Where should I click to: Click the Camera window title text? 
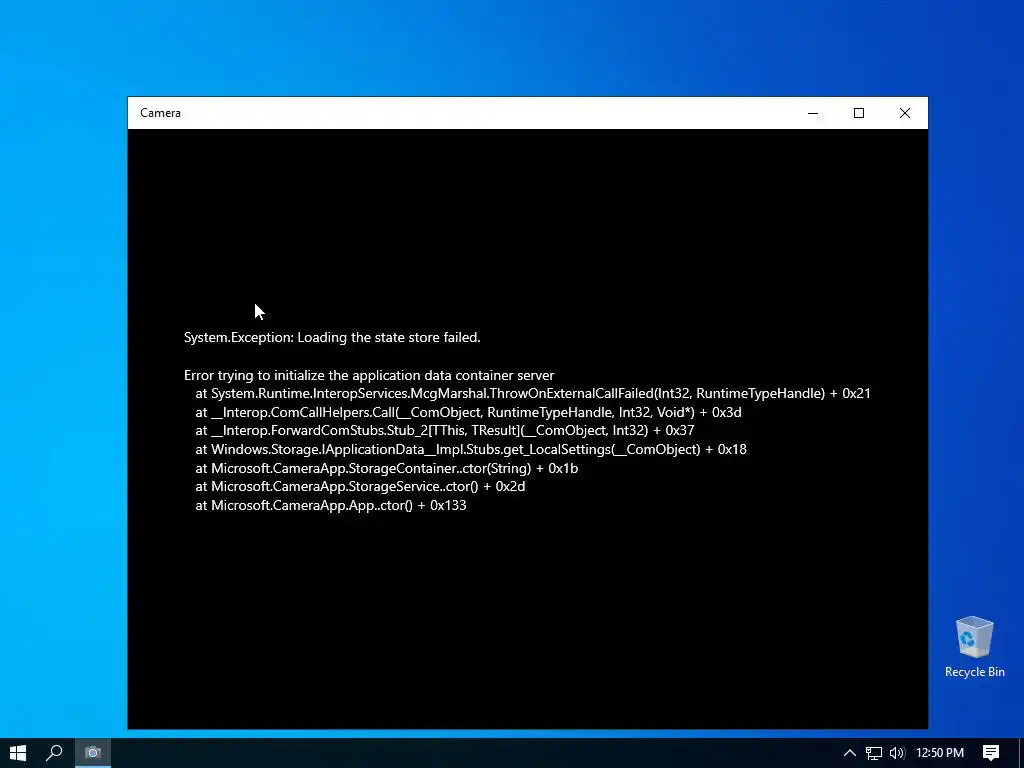pyautogui.click(x=160, y=113)
